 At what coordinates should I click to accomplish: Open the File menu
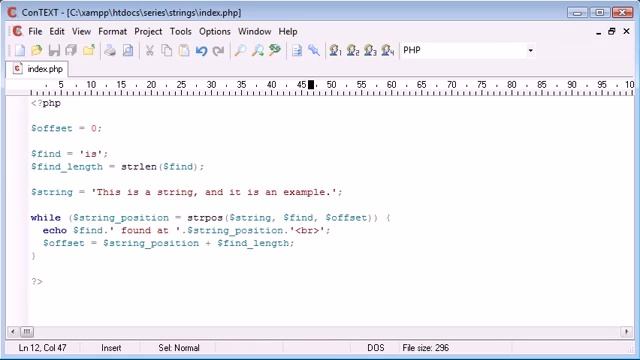pos(35,31)
